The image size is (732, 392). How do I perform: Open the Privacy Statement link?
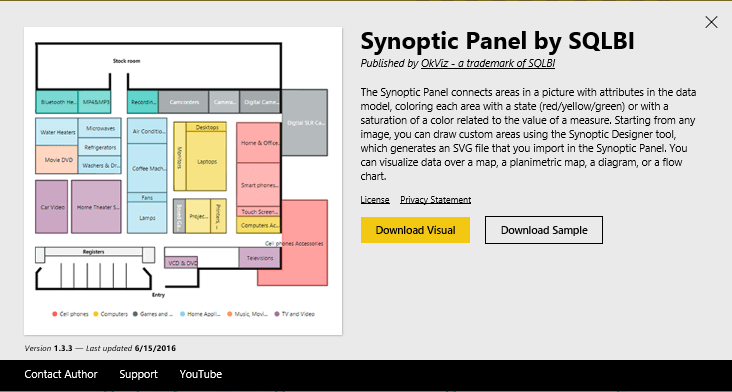pos(436,200)
